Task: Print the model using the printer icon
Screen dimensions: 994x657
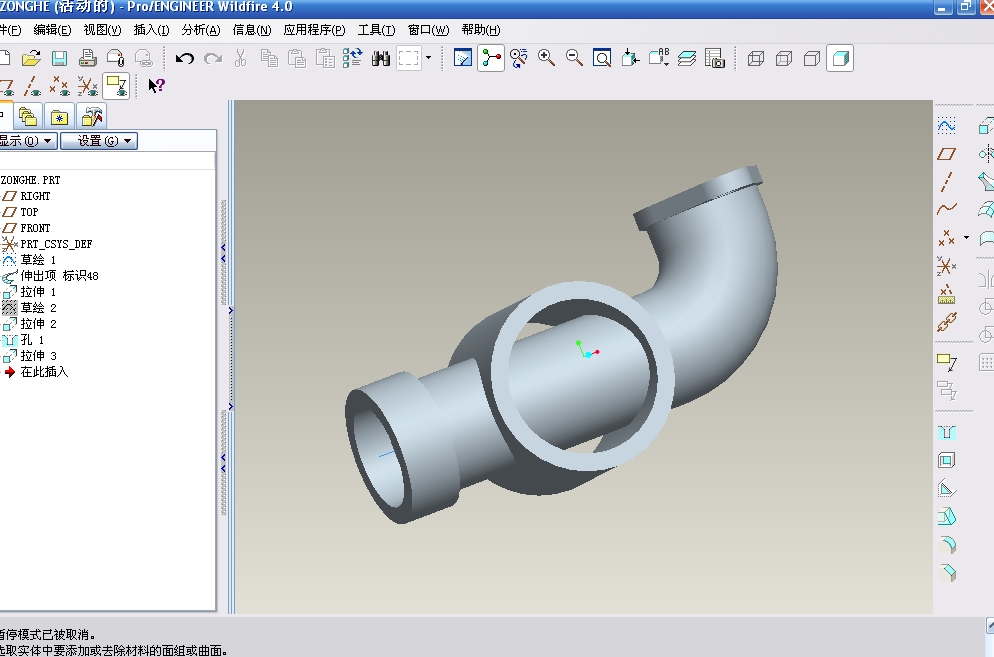Action: click(87, 59)
